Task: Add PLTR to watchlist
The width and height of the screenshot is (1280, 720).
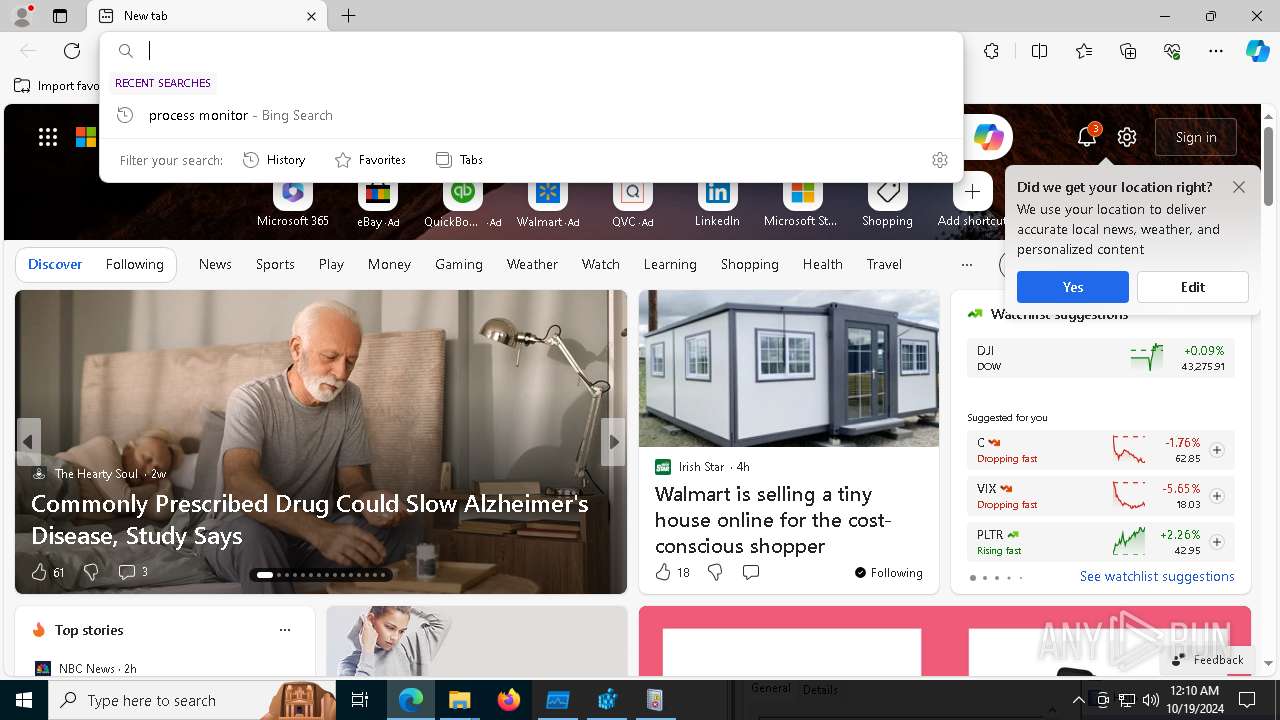Action: coord(1216,542)
